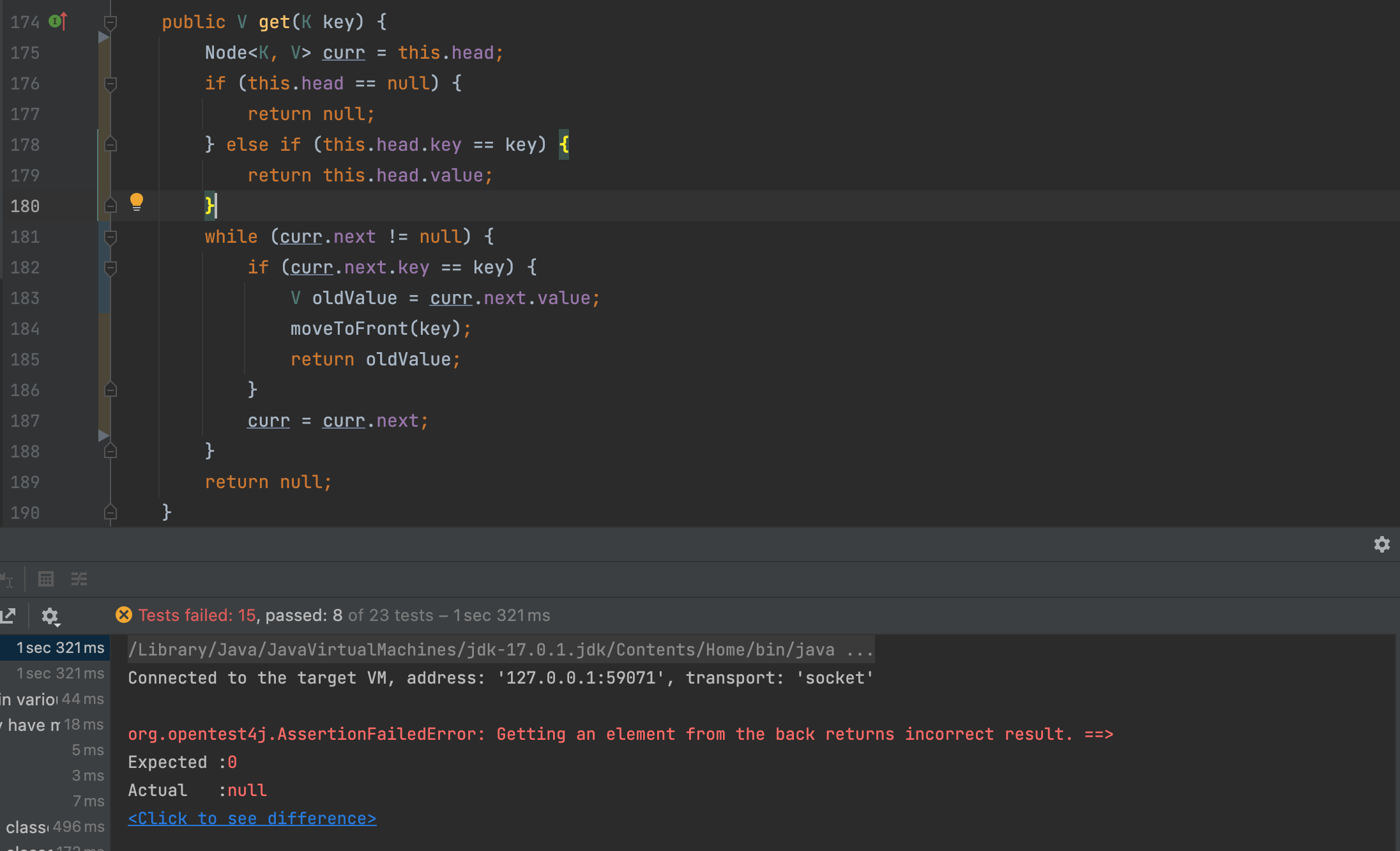Click the yellow lightbulb quick-fix icon

(x=137, y=203)
